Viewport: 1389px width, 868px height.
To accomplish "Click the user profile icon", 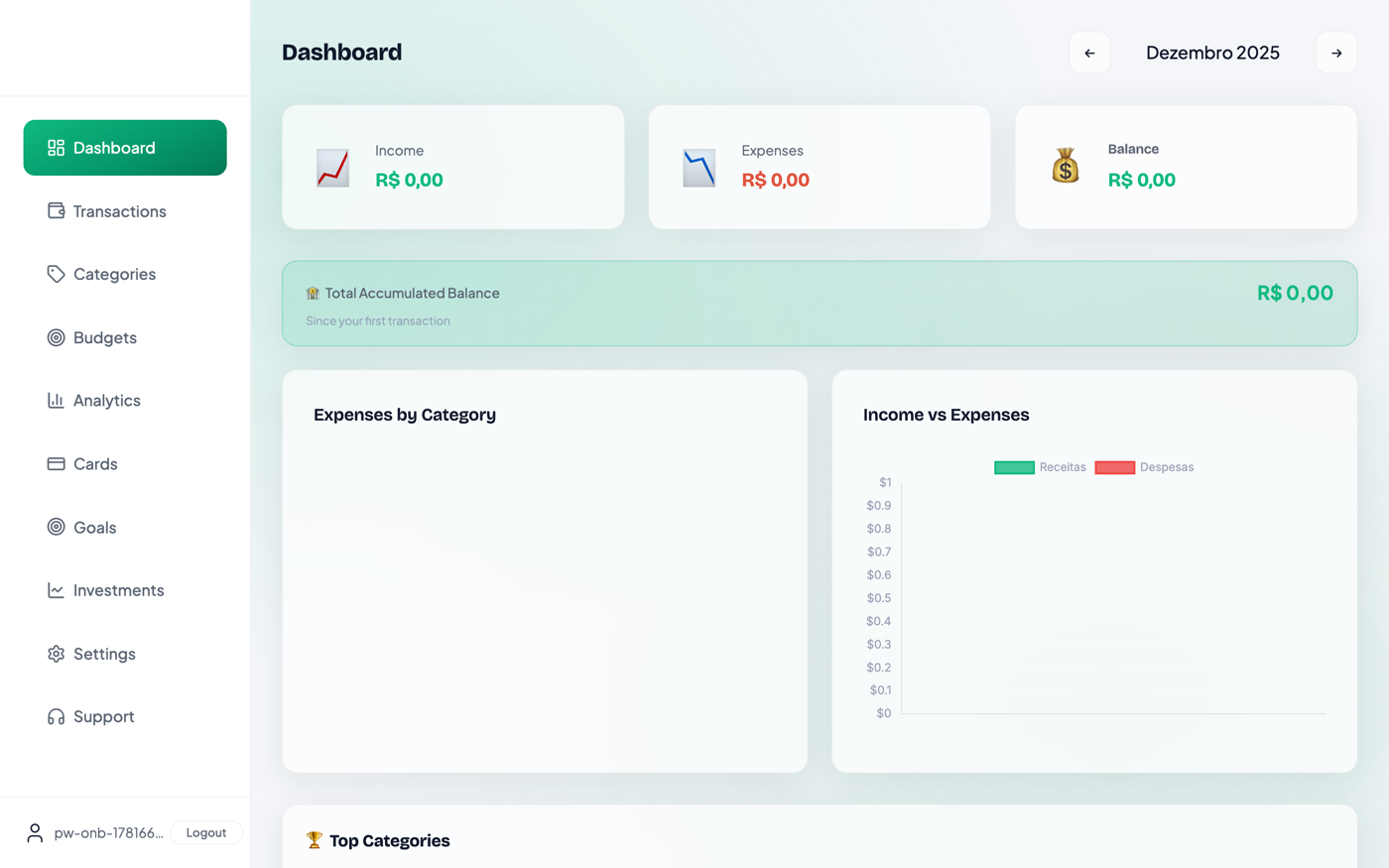I will 35,832.
